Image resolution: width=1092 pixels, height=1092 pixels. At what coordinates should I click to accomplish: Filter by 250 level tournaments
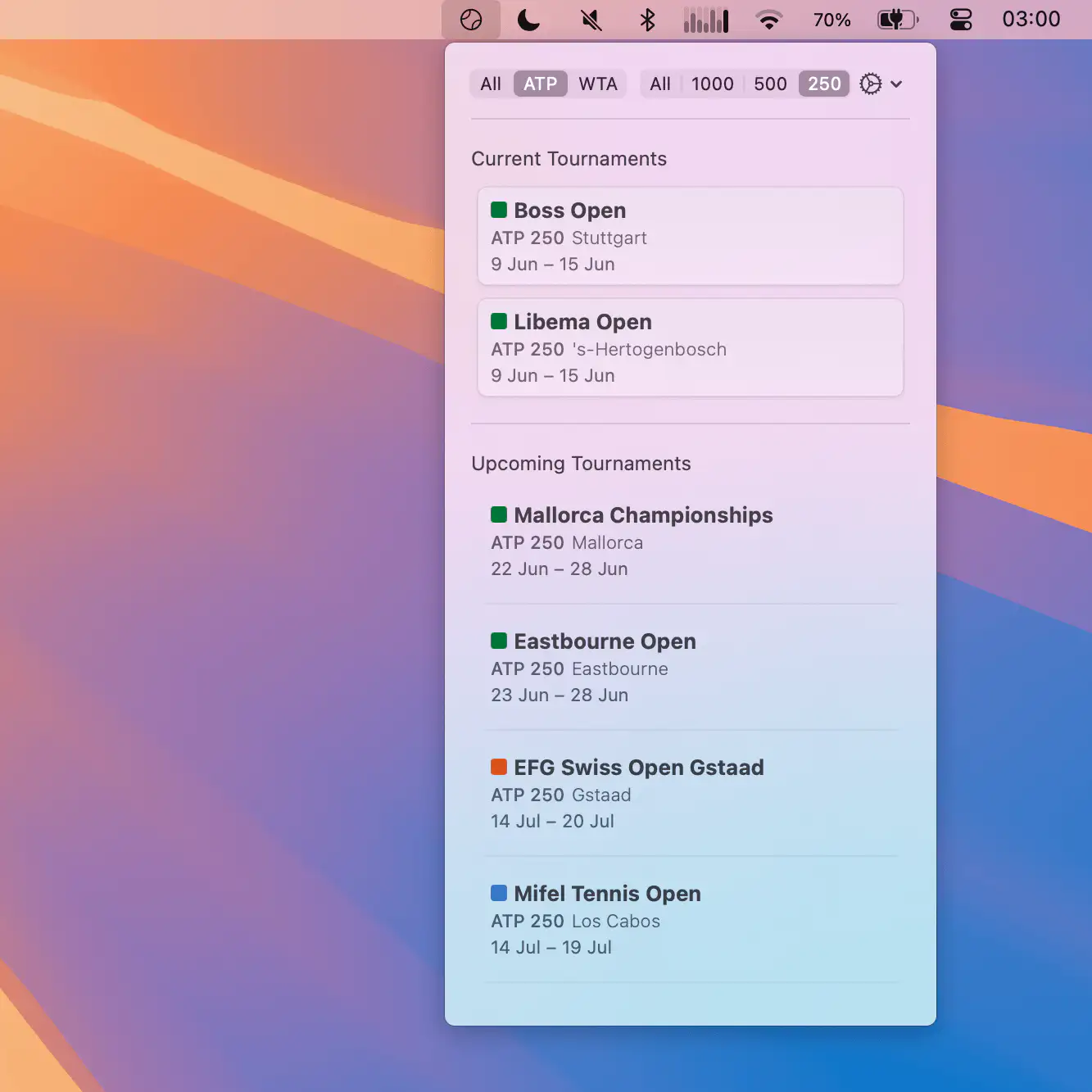coord(824,84)
